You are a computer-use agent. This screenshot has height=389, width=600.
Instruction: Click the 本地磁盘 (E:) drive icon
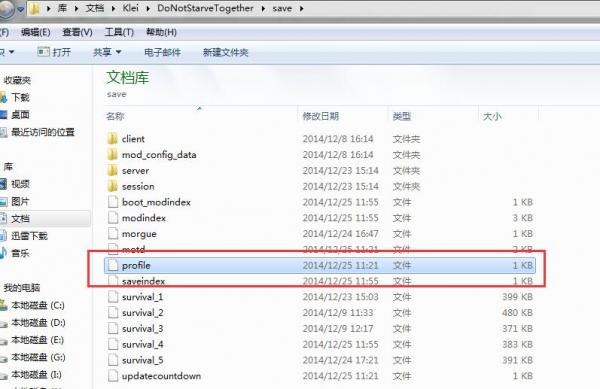(x=3, y=341)
